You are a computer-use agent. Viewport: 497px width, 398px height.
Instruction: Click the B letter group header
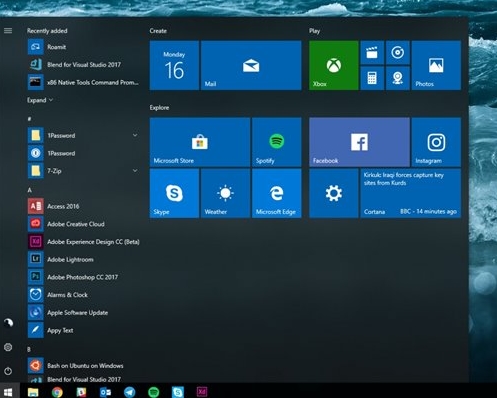tap(29, 349)
